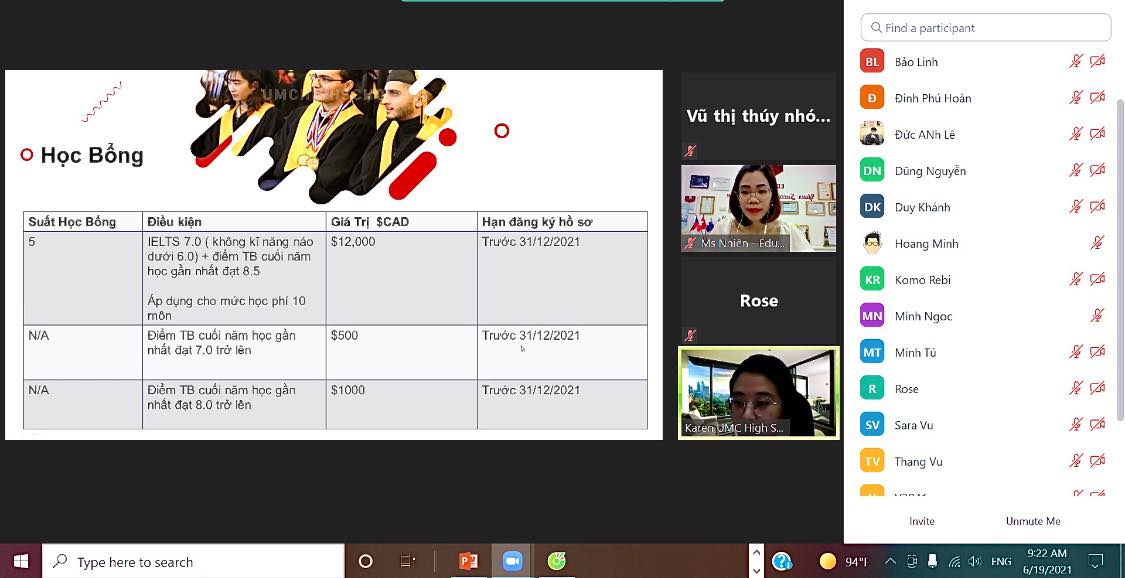Select participant Minh Ngoc in the list

click(923, 316)
